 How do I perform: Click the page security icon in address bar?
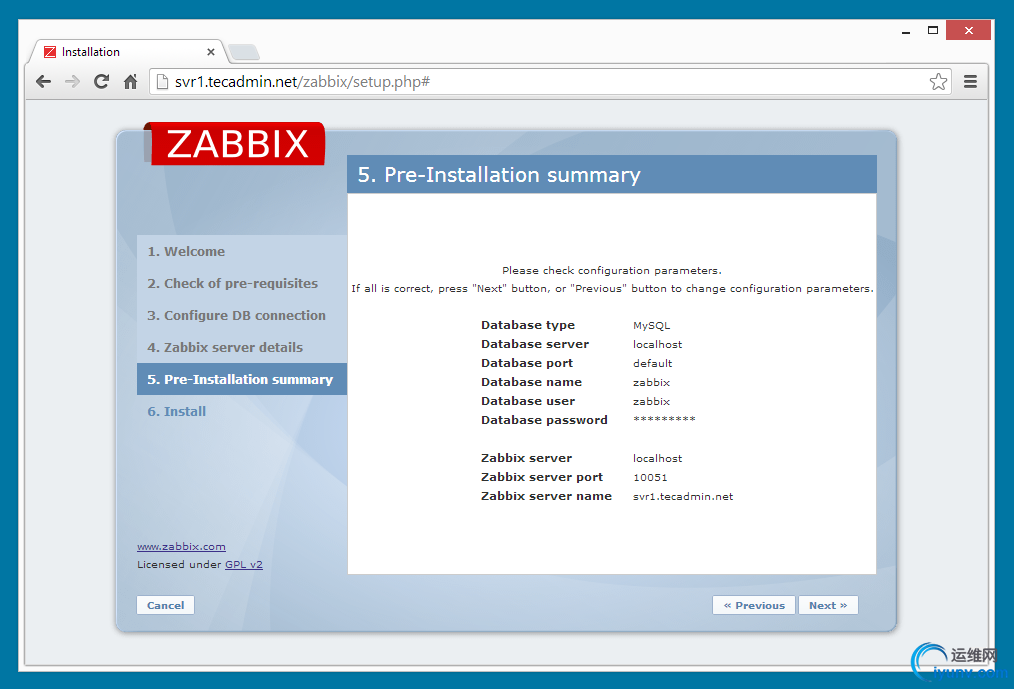coord(161,81)
